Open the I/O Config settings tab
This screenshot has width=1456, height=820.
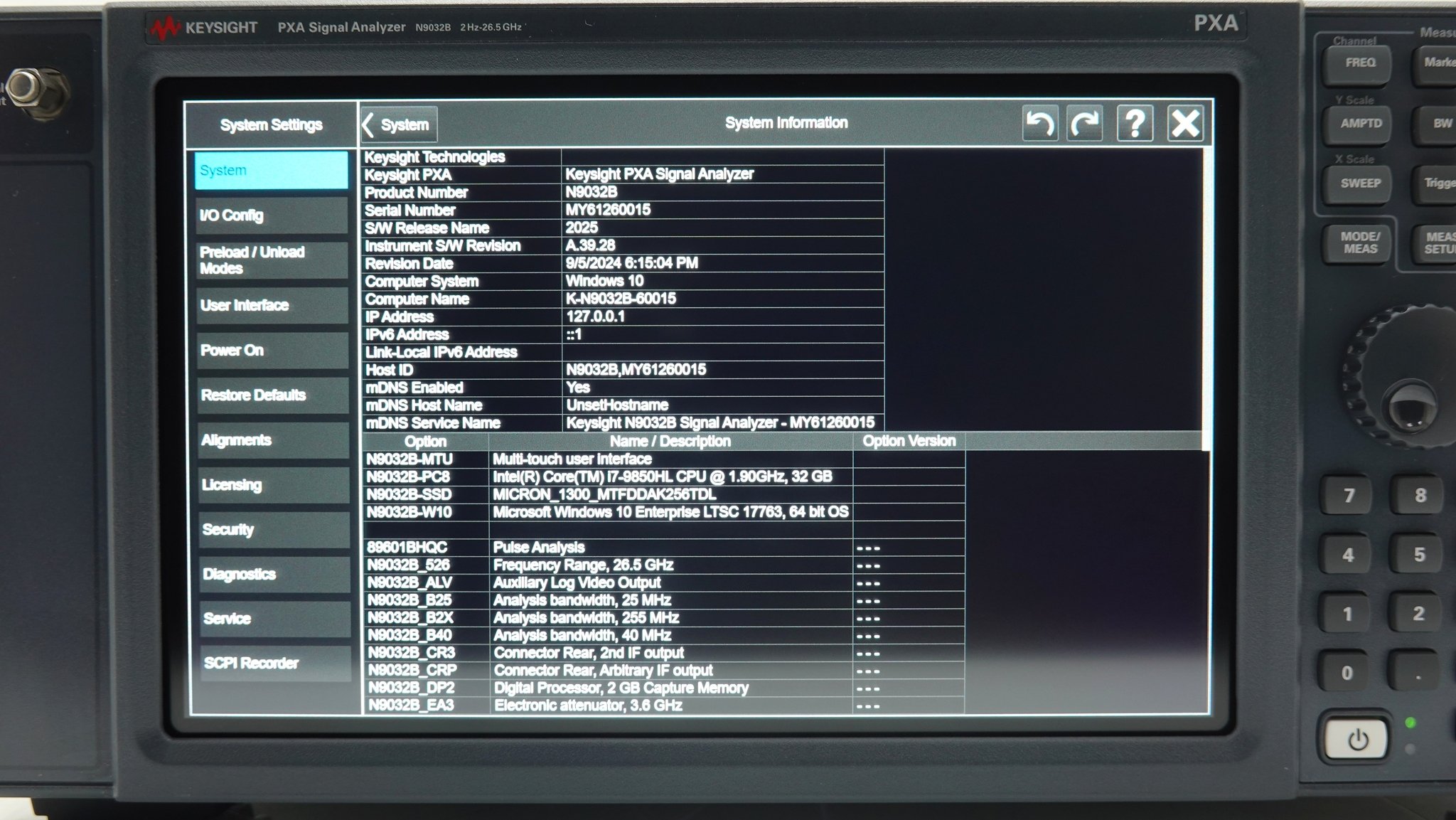(272, 215)
